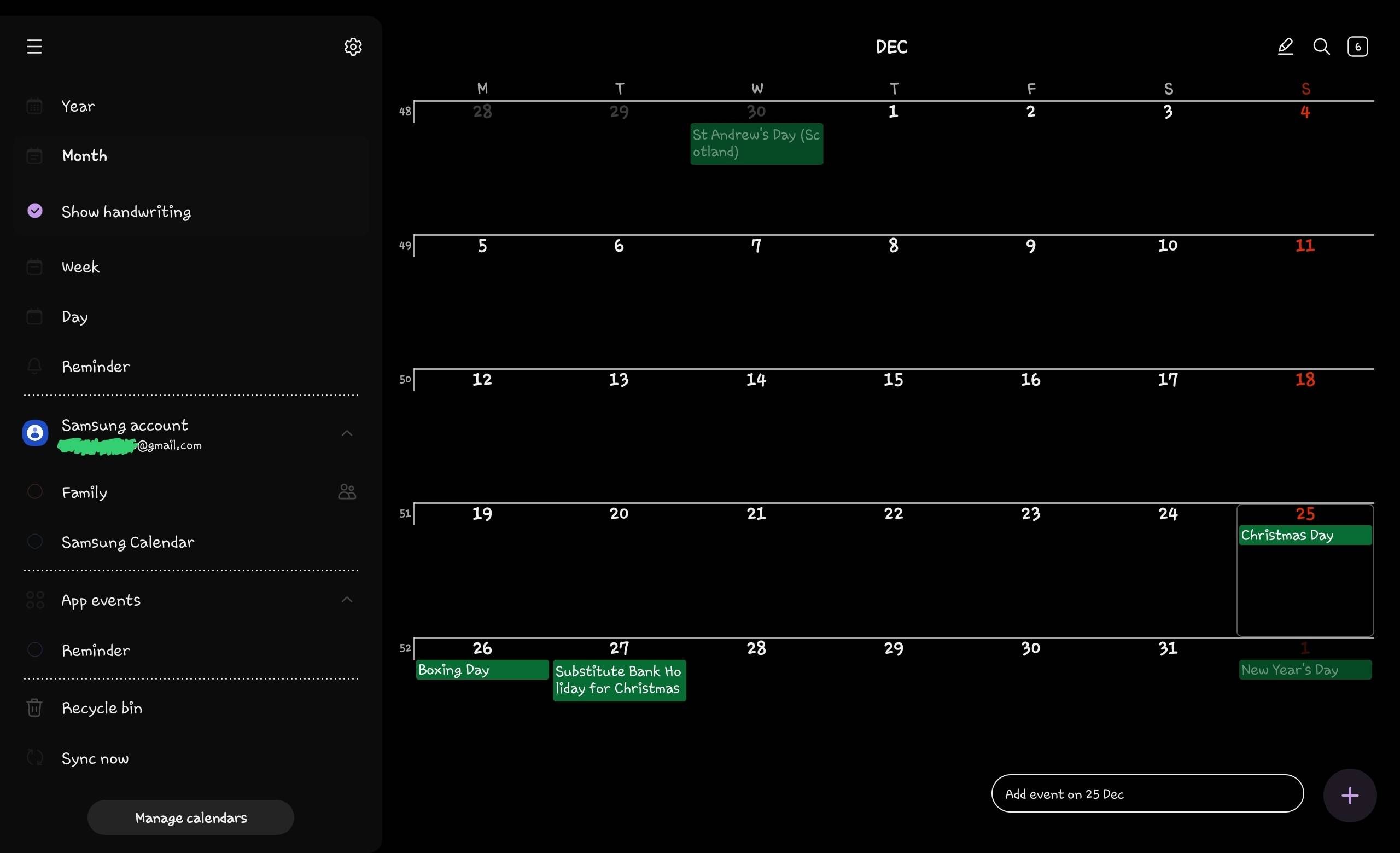The width and height of the screenshot is (1400, 853).
Task: Toggle Show handwriting checkmark
Action: tap(34, 211)
